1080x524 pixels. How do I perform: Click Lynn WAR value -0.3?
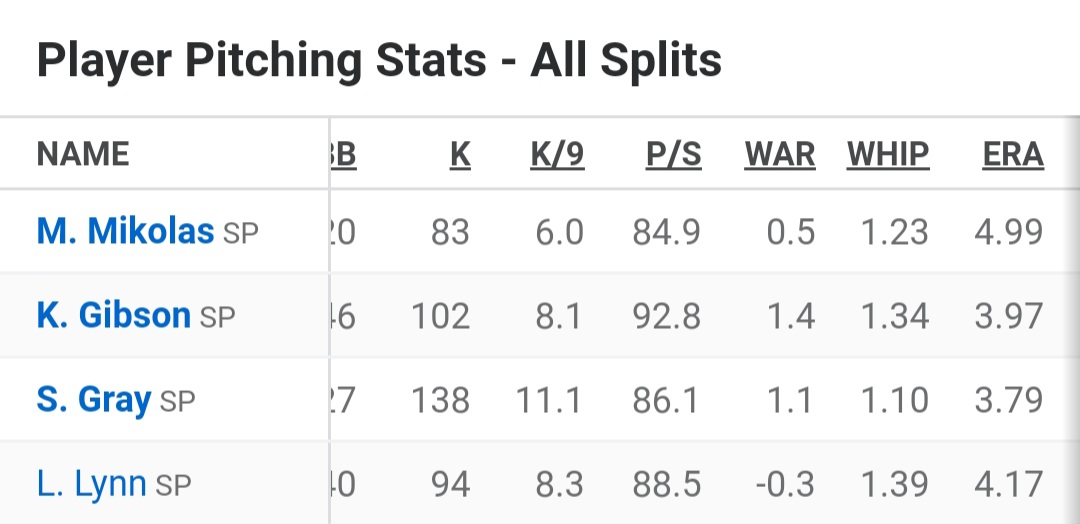(785, 485)
